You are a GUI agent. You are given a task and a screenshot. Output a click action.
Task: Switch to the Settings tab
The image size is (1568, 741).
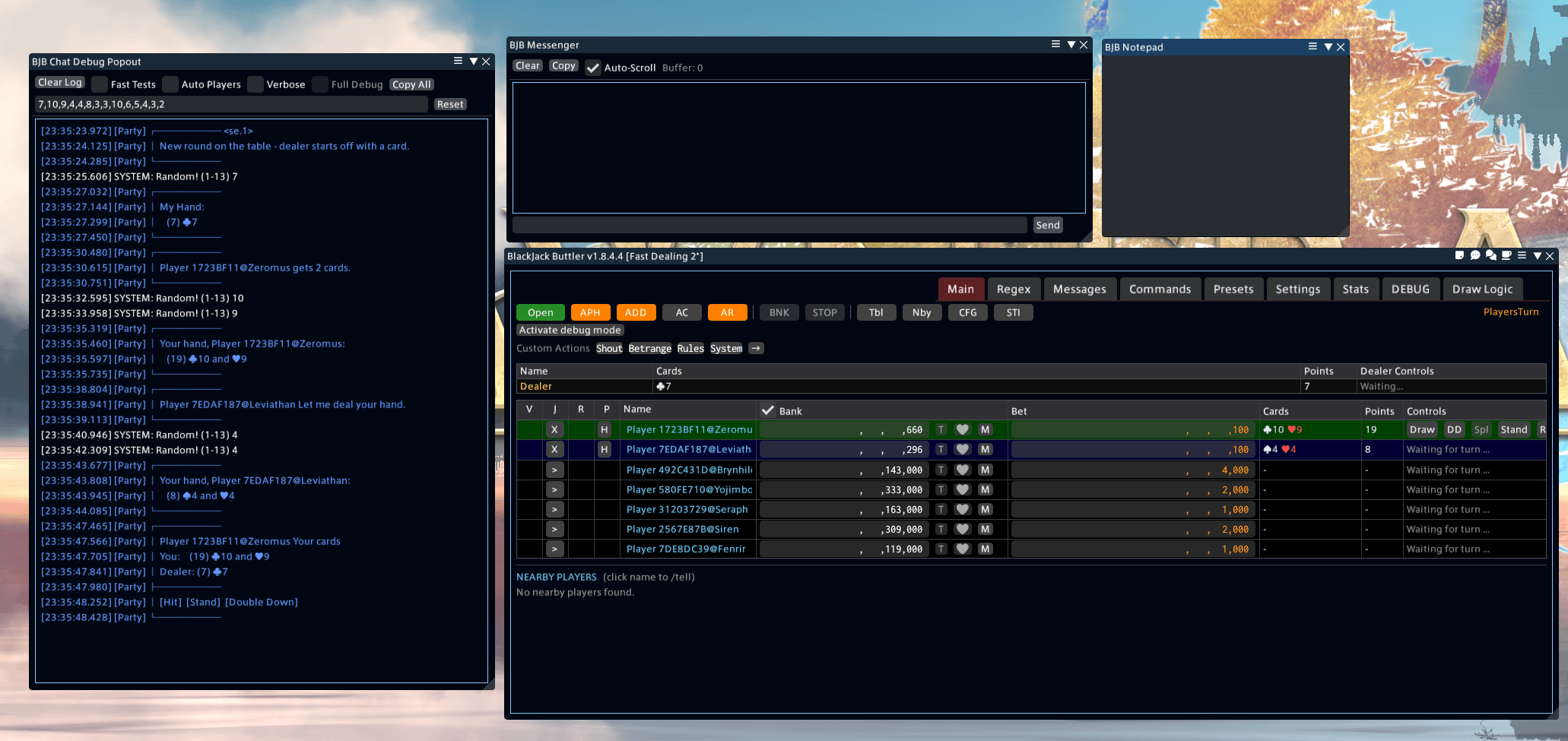pos(1298,289)
